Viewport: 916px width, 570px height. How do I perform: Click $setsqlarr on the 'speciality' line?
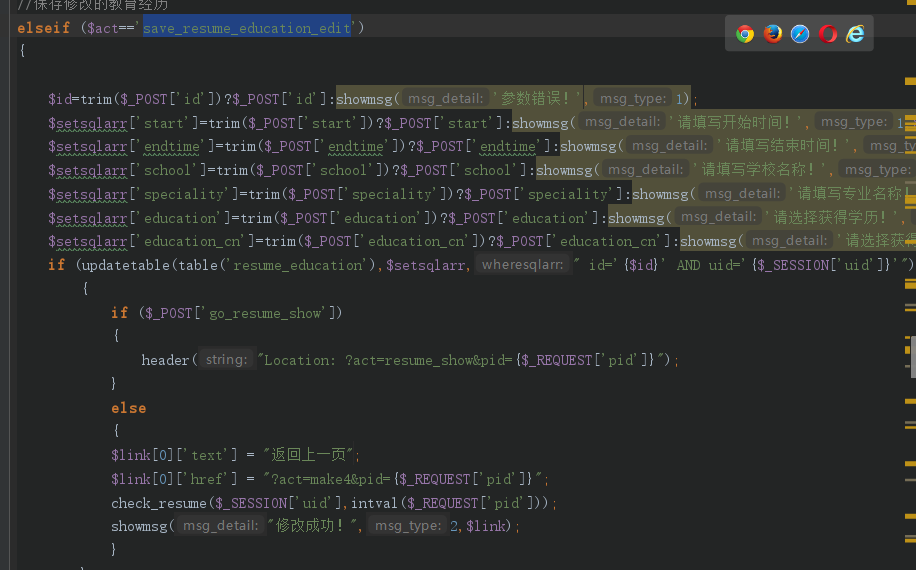88,194
